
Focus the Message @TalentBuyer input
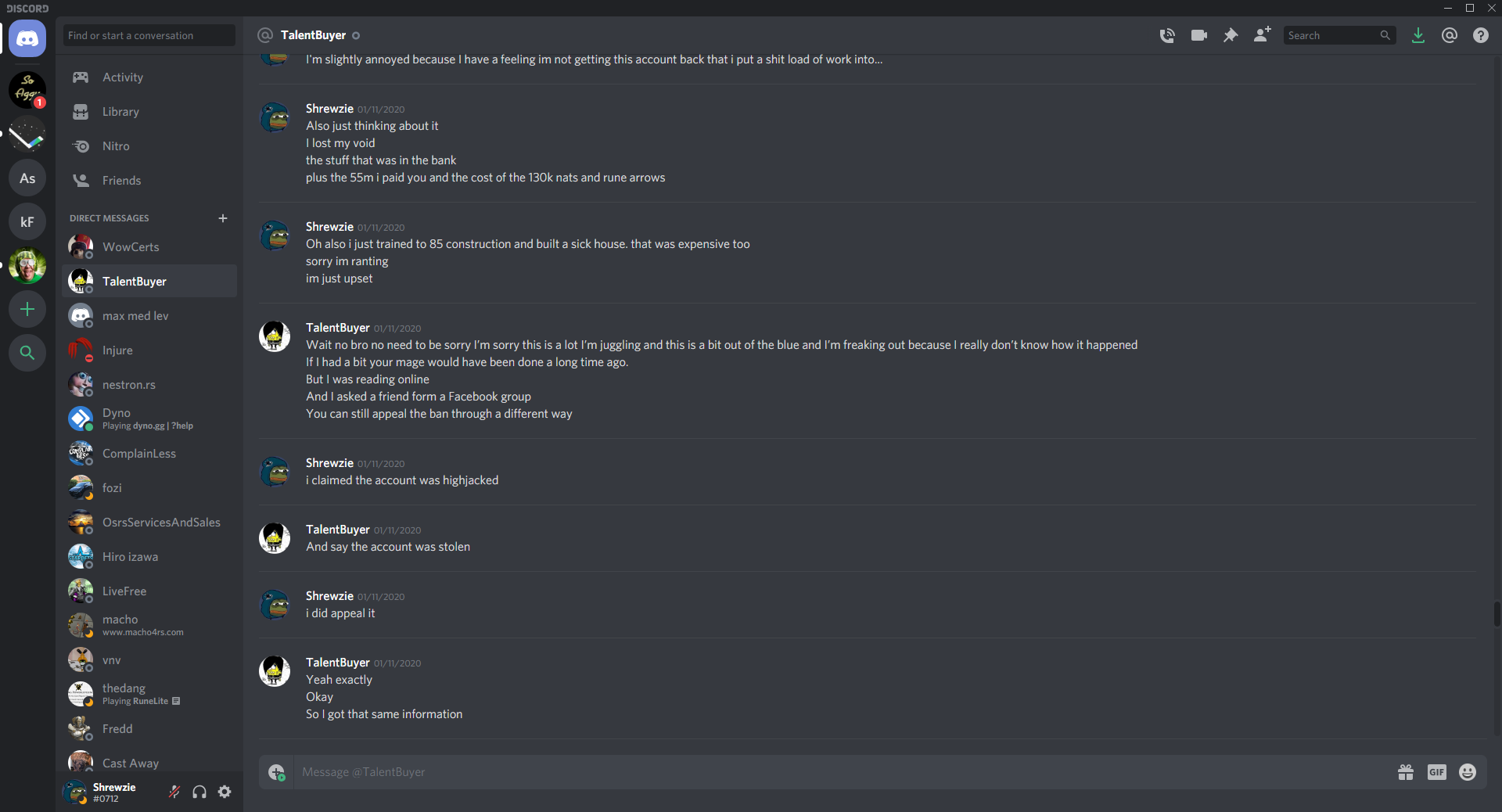(x=841, y=772)
